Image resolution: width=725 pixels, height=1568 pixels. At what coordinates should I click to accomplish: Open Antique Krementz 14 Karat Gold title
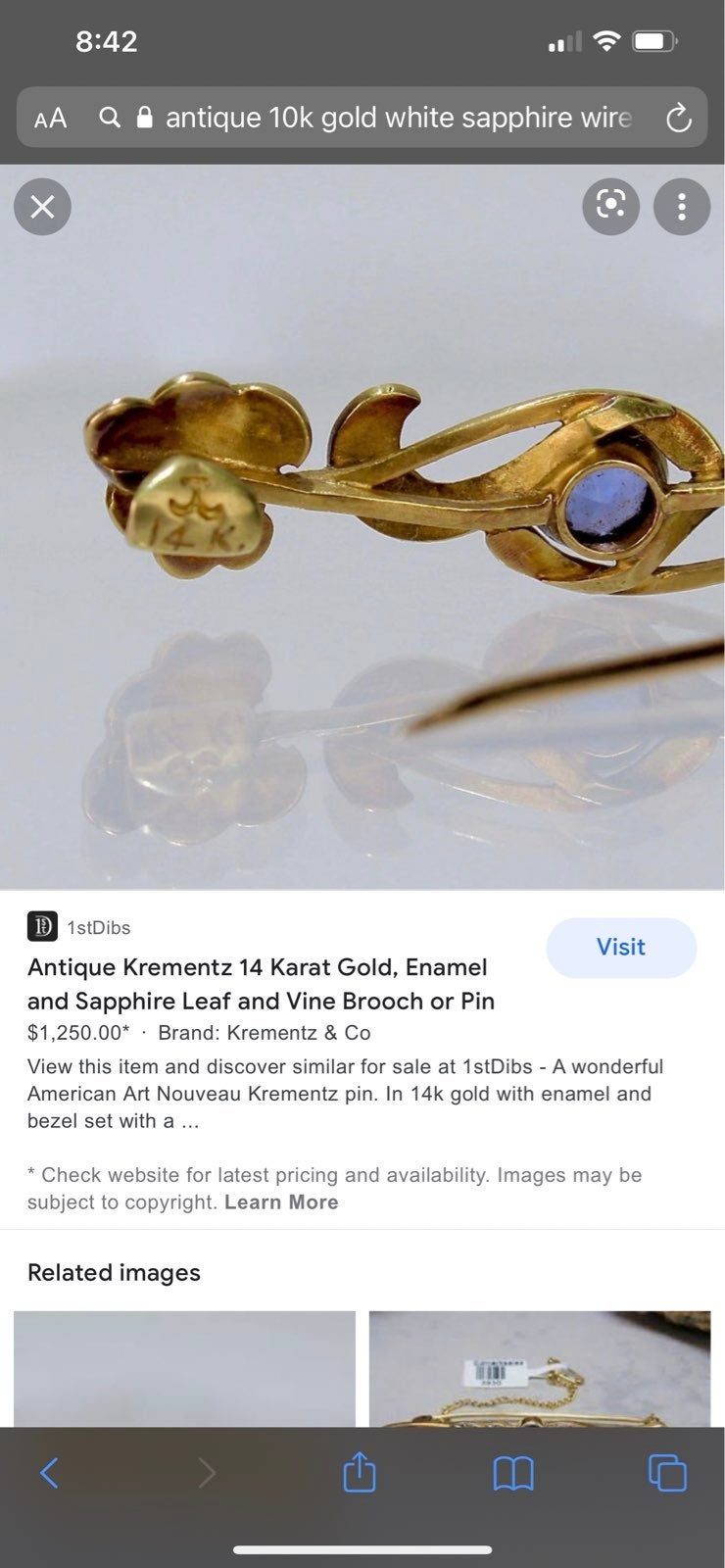click(261, 984)
